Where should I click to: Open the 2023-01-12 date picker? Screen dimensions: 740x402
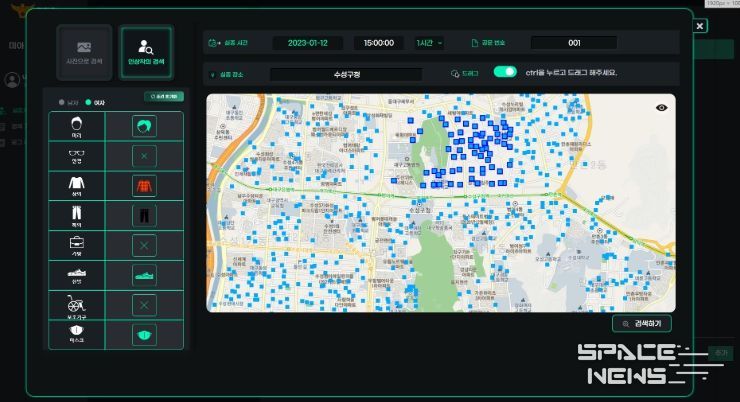pyautogui.click(x=314, y=43)
